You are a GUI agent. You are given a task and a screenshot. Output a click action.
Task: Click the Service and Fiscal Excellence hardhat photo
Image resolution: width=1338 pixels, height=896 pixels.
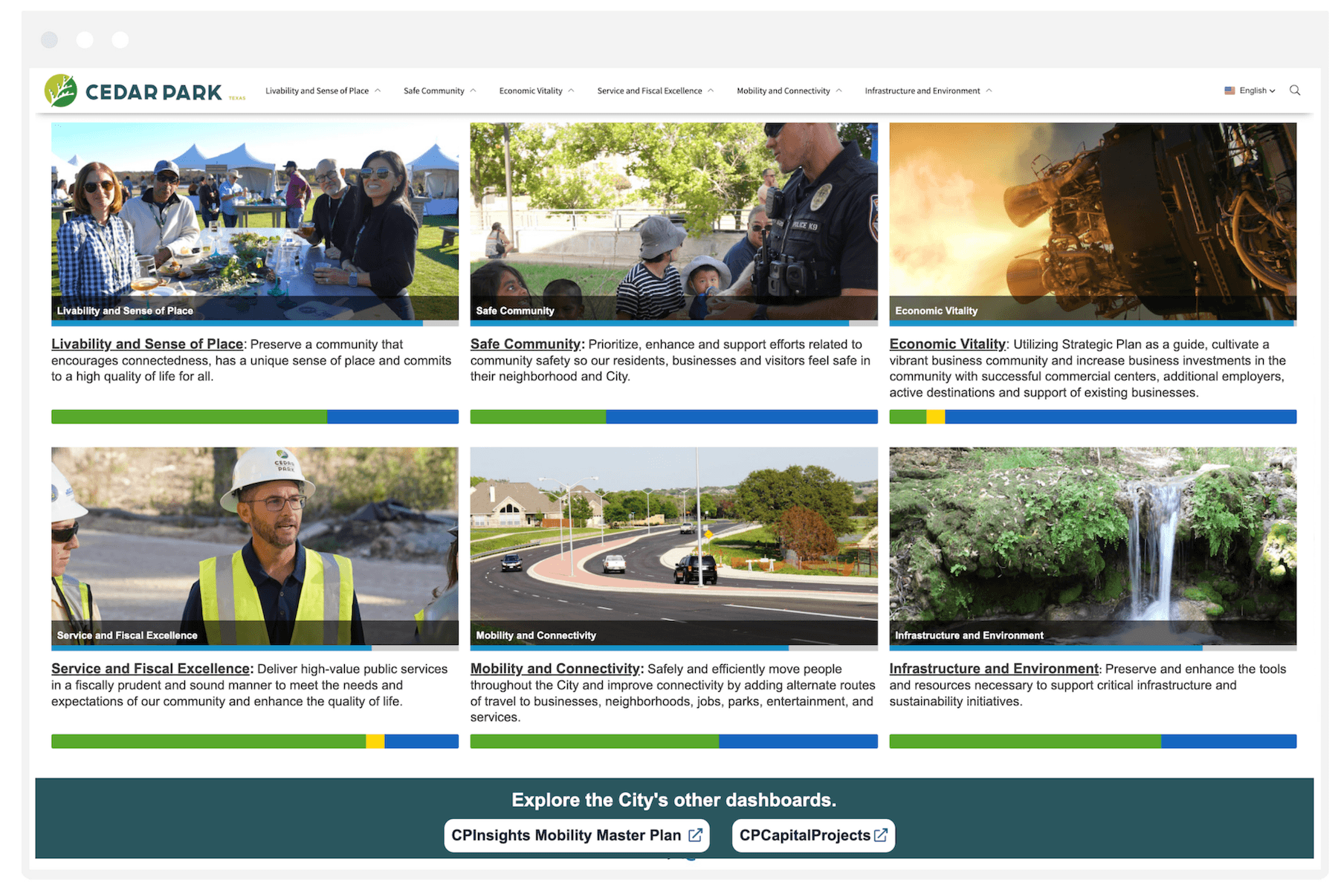tap(255, 546)
